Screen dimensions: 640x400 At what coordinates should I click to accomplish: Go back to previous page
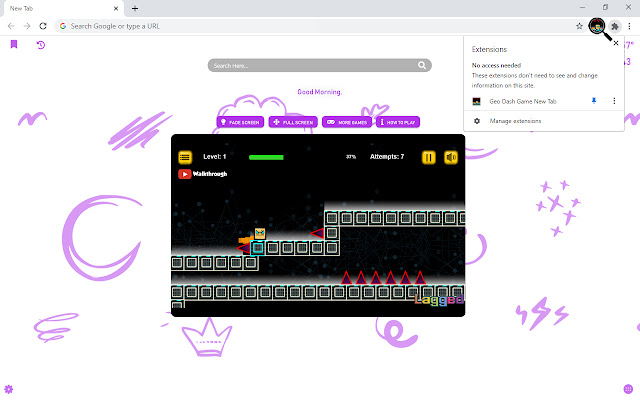[x=11, y=26]
